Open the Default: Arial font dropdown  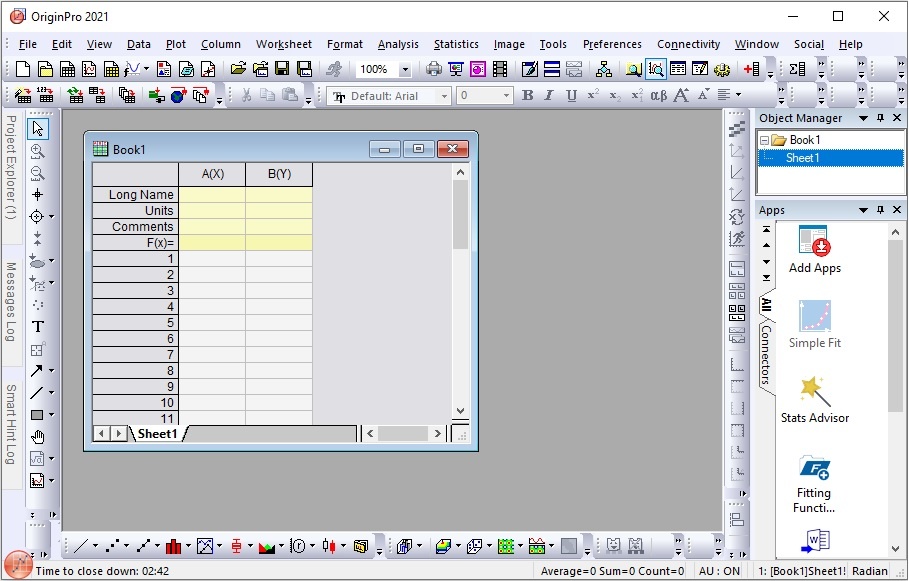click(x=444, y=96)
